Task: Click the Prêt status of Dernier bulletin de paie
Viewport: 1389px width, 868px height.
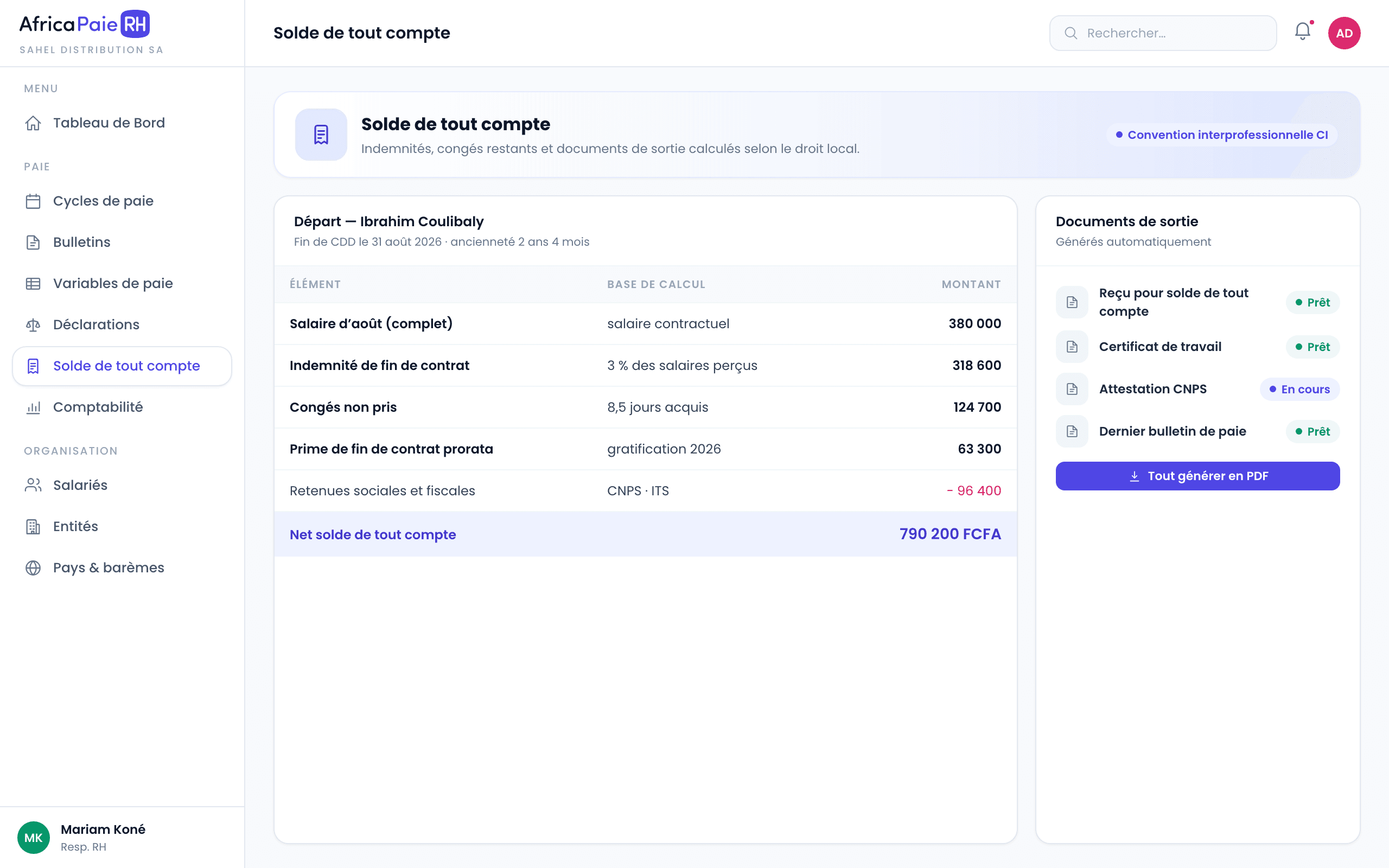Action: pyautogui.click(x=1312, y=432)
